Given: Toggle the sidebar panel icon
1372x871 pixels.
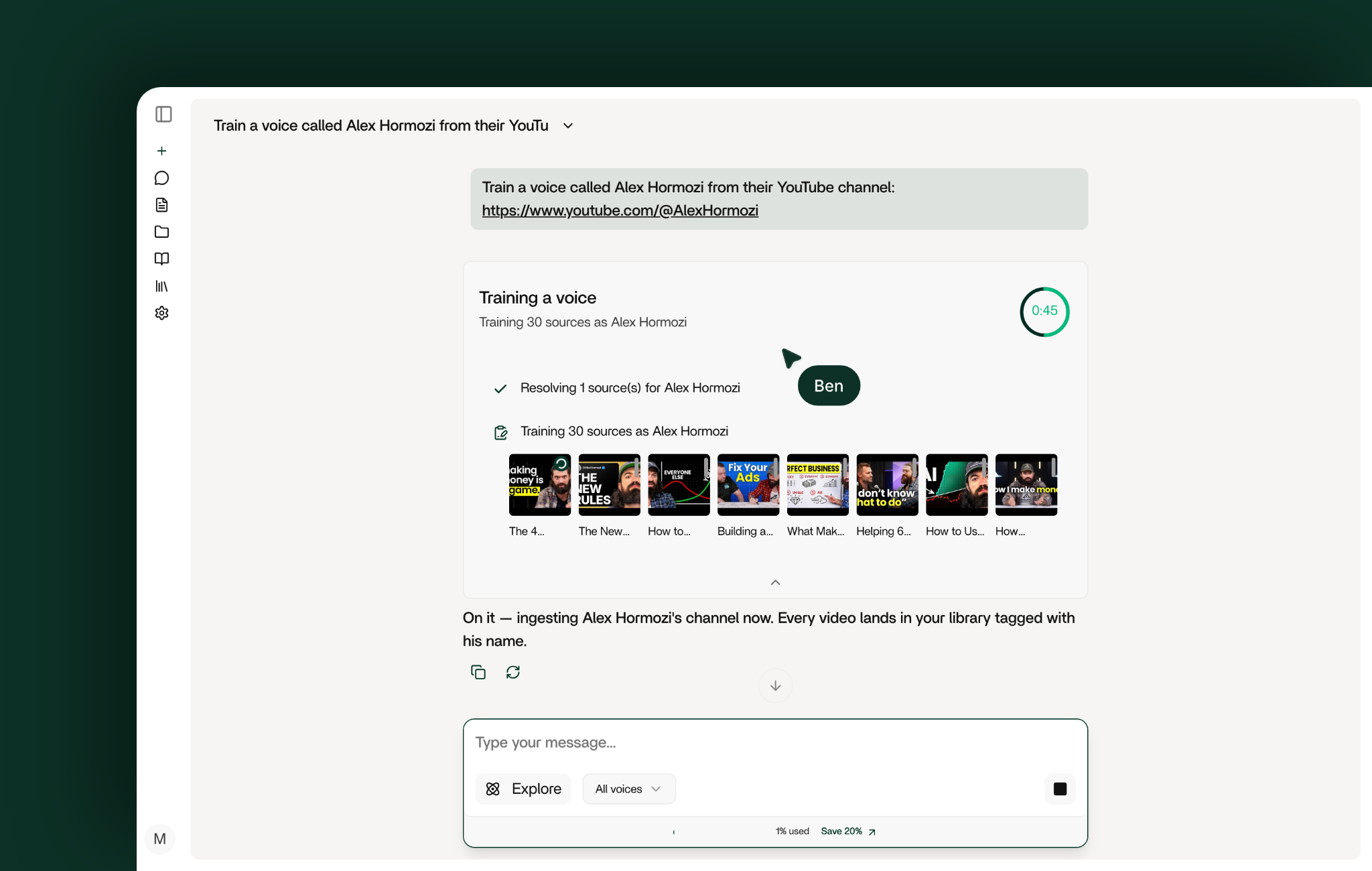Looking at the screenshot, I should 163,115.
